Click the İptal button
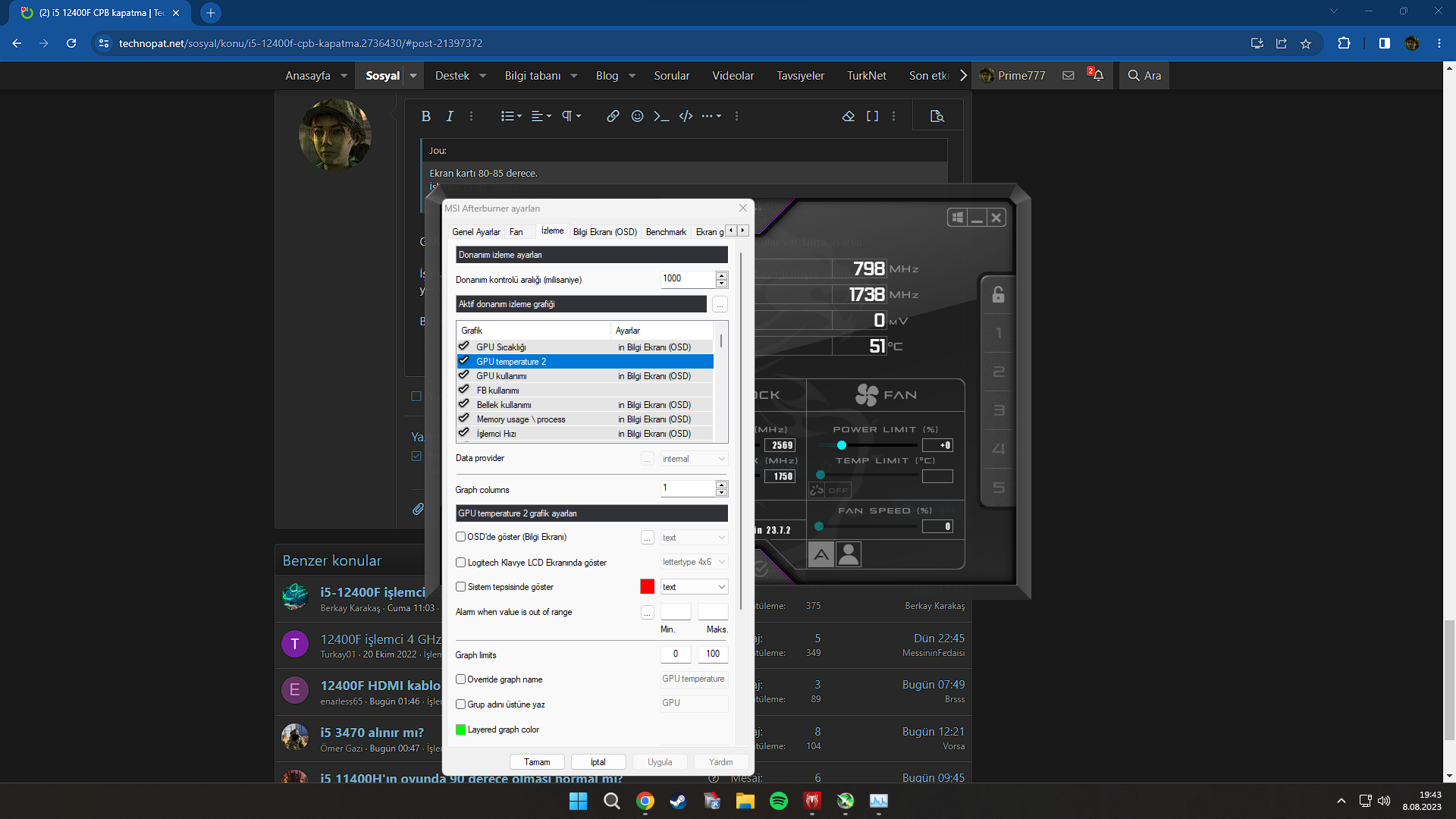 point(598,762)
